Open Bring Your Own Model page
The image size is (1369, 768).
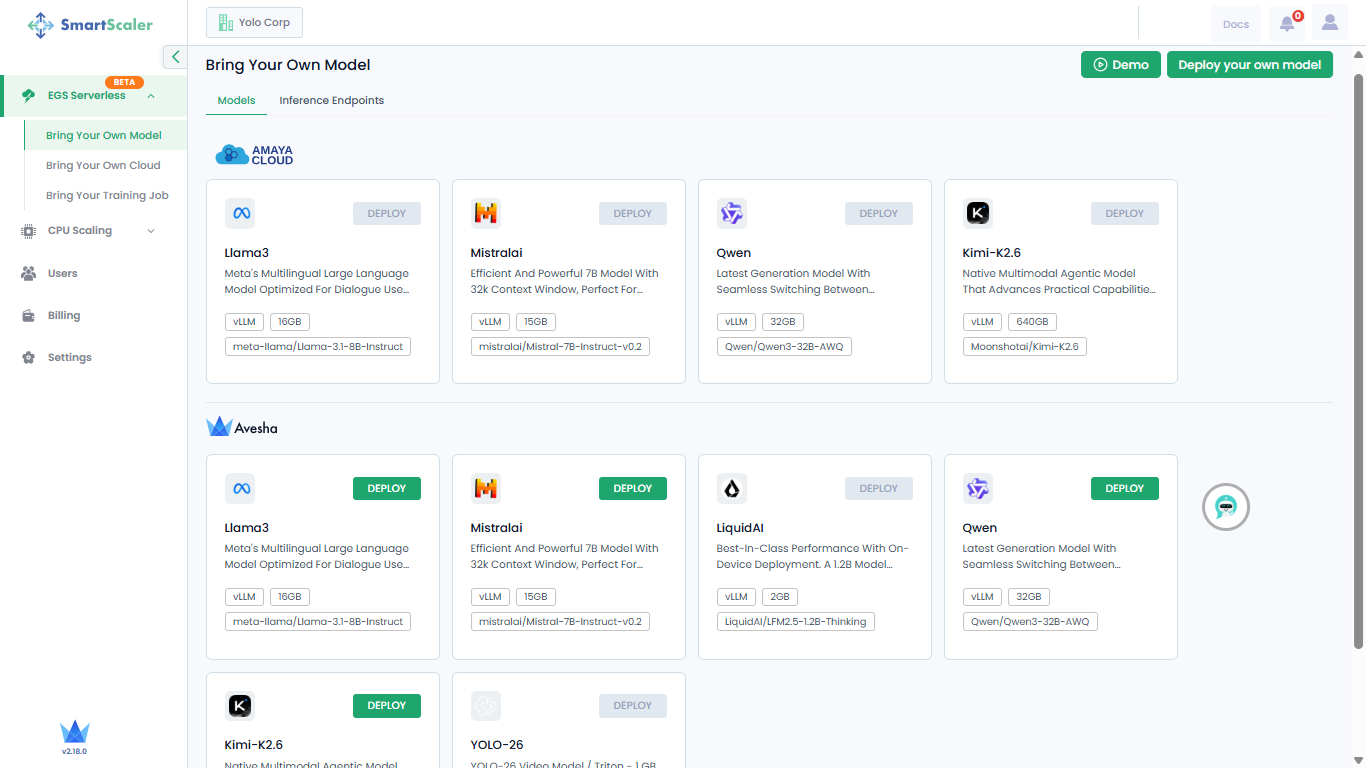click(x=104, y=136)
